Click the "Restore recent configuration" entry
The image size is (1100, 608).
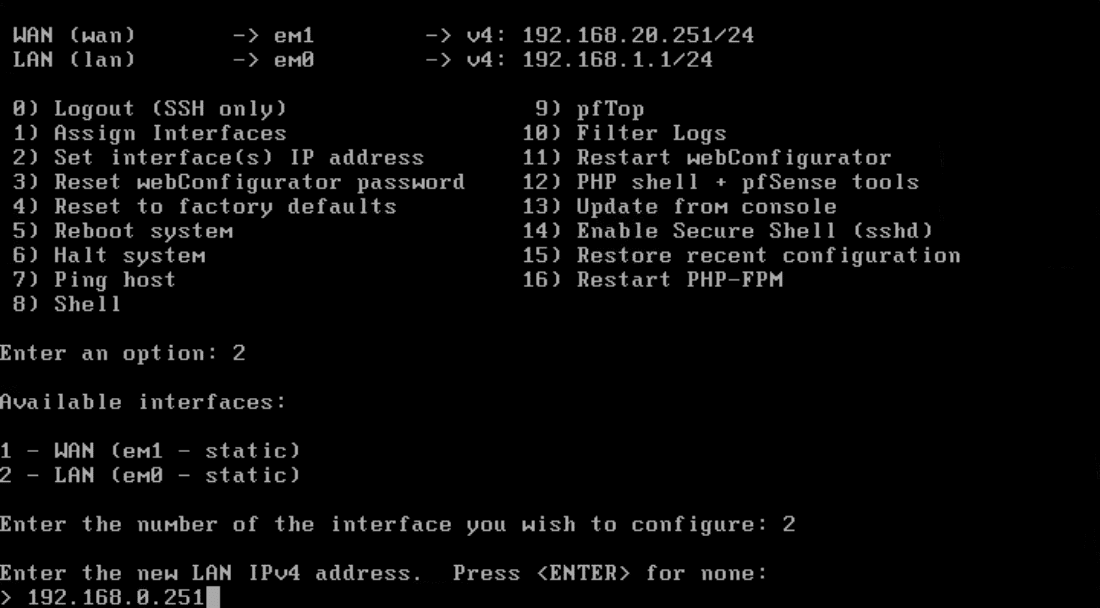768,255
